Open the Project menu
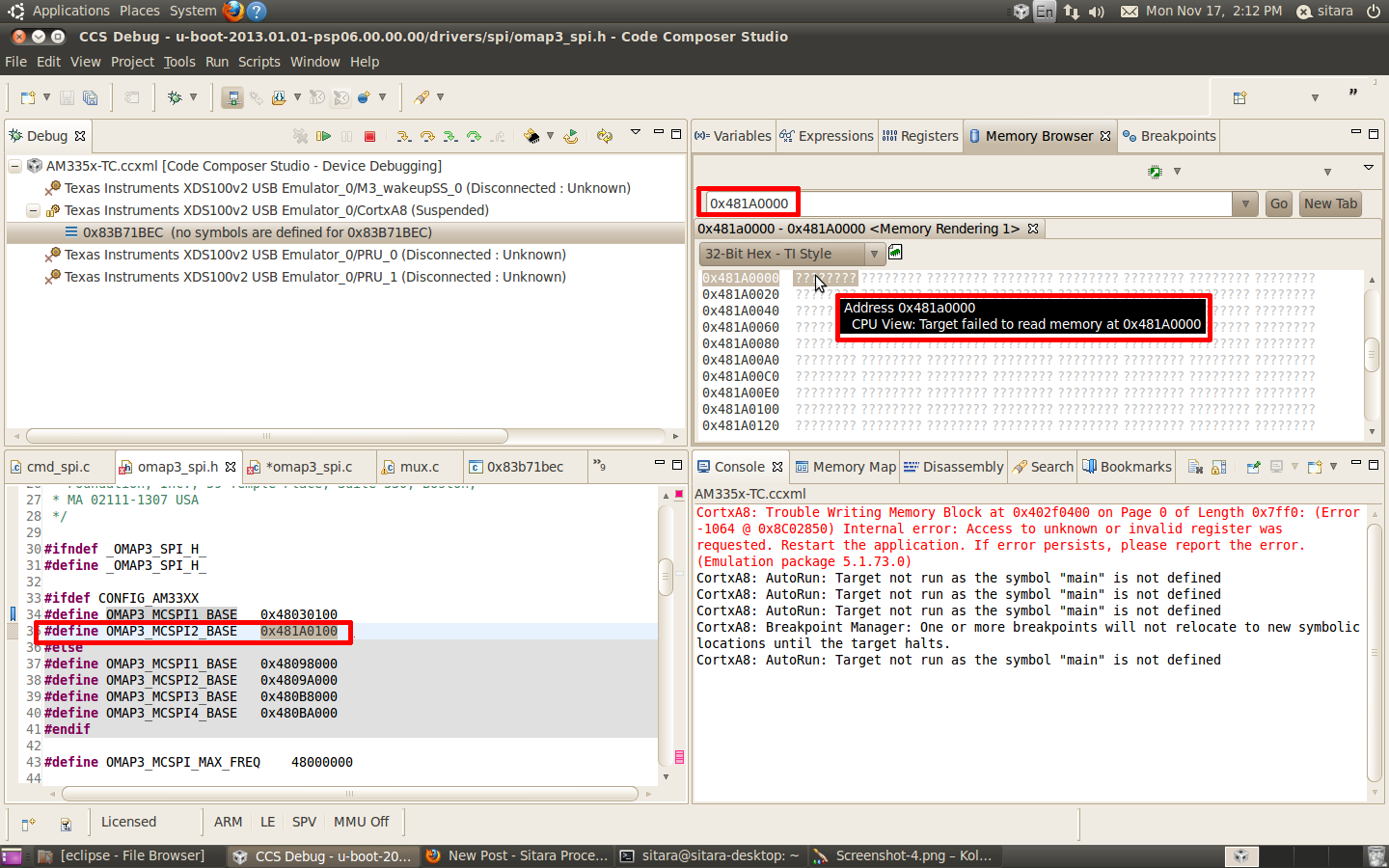 coord(132,62)
